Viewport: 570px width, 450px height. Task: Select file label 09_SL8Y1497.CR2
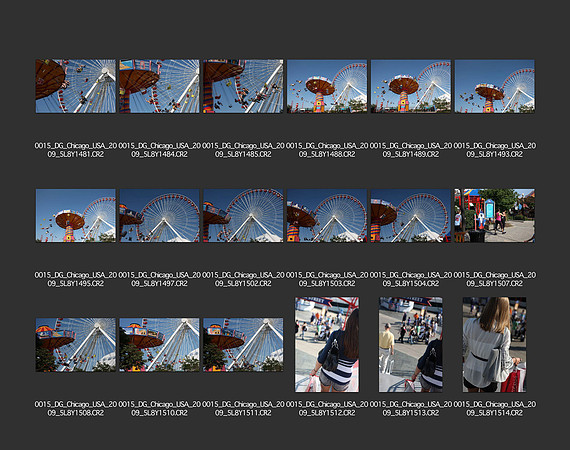coord(160,284)
